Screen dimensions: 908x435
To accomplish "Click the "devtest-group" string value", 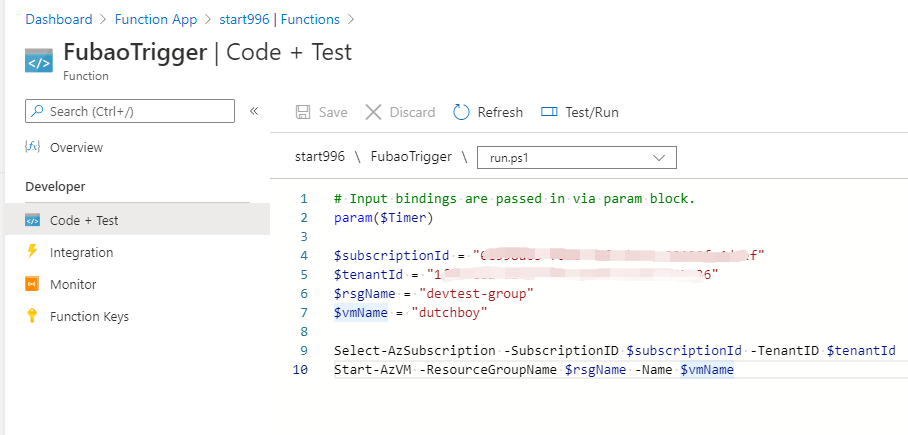I will click(476, 294).
